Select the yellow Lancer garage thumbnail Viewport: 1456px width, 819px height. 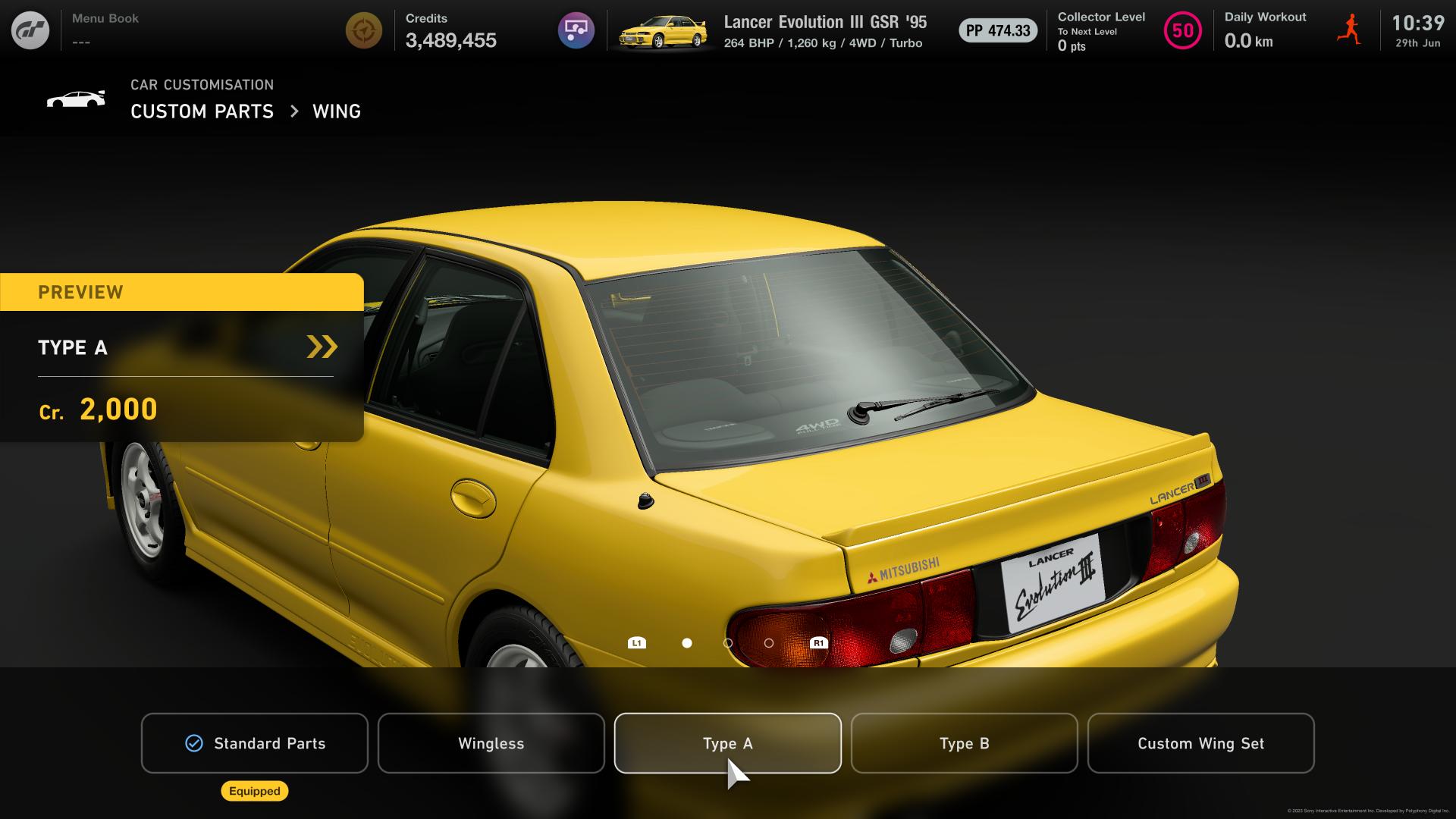tap(664, 32)
